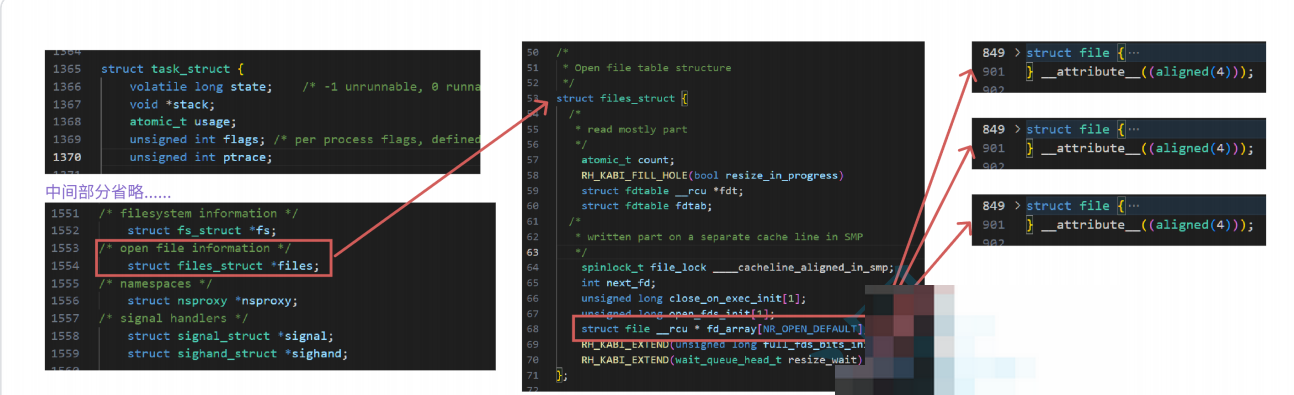Select the "int next_fd;" line
The width and height of the screenshot is (1294, 395).
pos(618,283)
